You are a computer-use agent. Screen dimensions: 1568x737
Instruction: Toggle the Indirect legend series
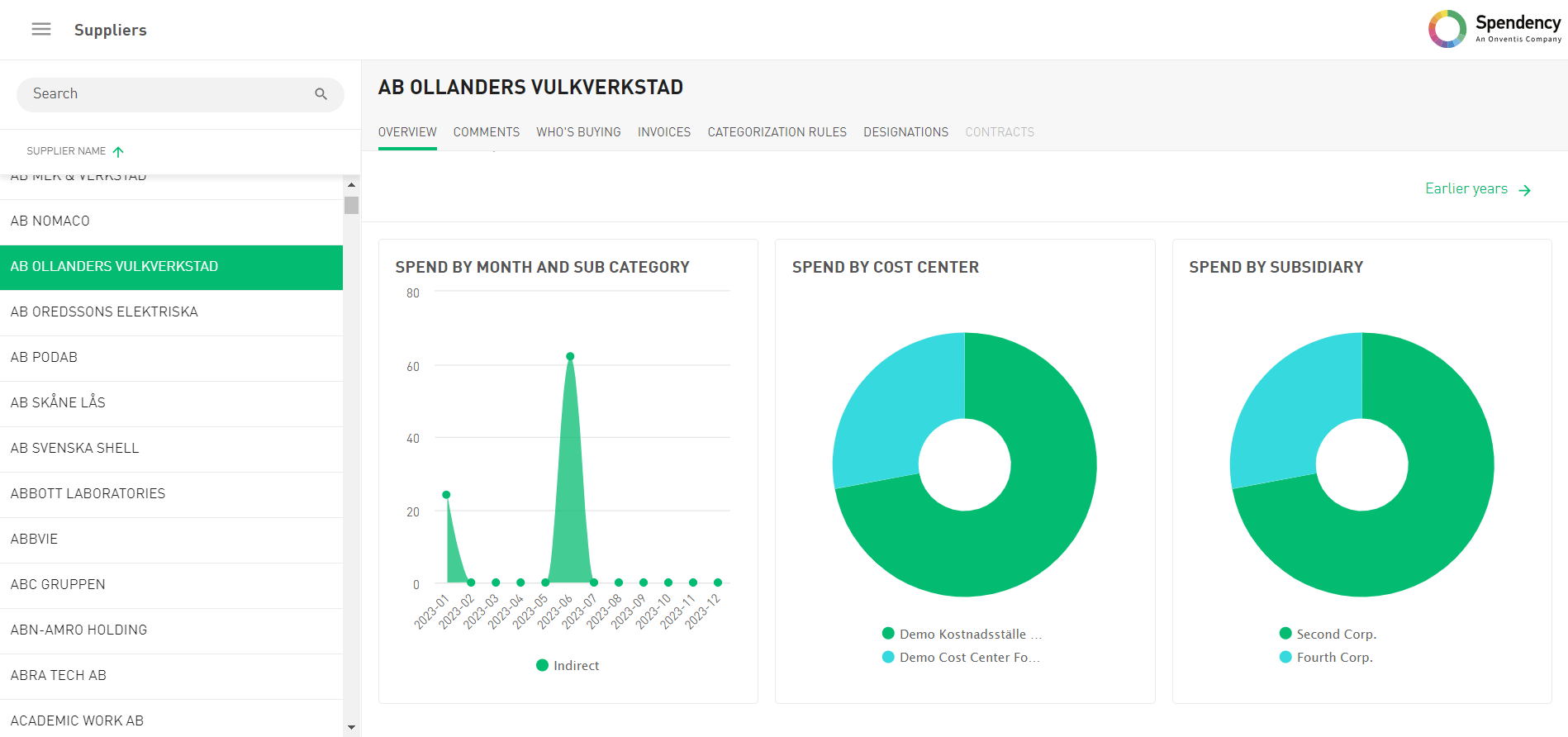568,666
